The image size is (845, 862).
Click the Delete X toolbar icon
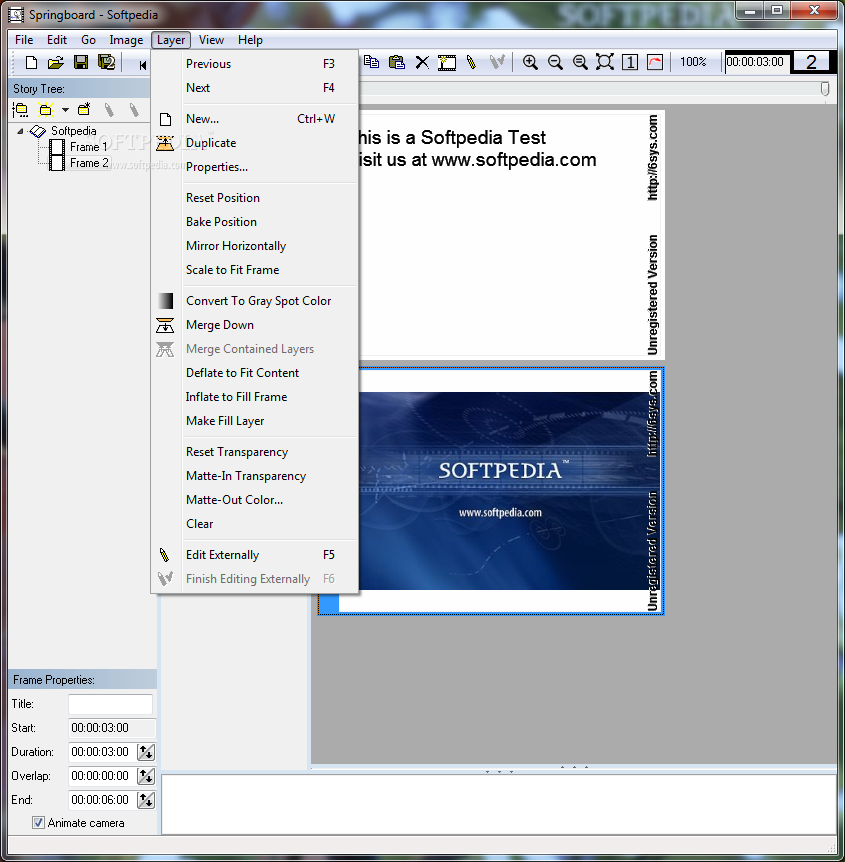point(422,63)
